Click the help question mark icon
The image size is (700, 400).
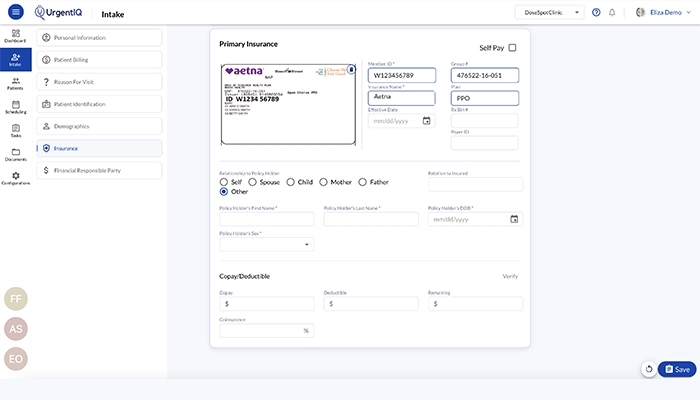(x=596, y=12)
